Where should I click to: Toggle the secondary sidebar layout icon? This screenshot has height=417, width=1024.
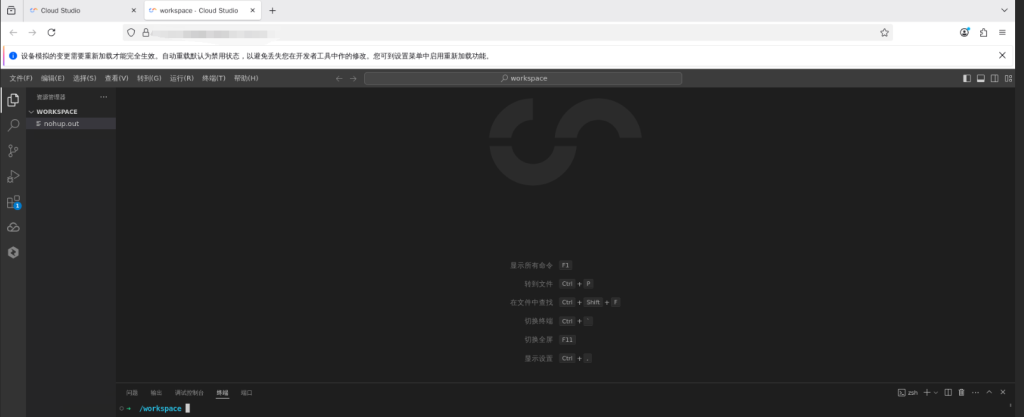coord(995,78)
